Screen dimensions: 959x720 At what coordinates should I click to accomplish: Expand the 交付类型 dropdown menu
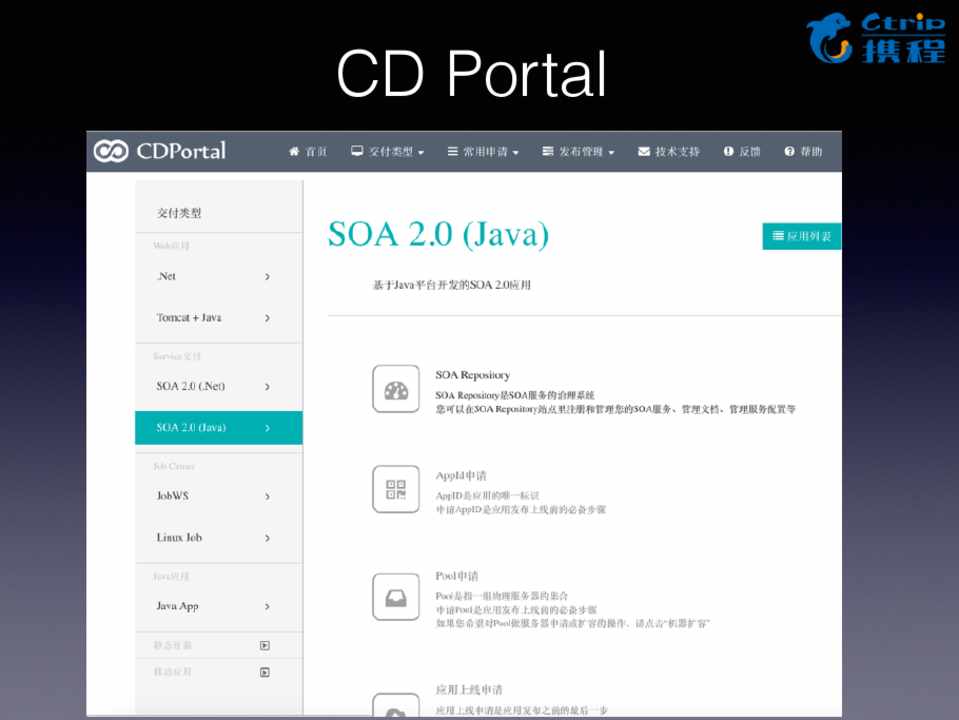(388, 152)
